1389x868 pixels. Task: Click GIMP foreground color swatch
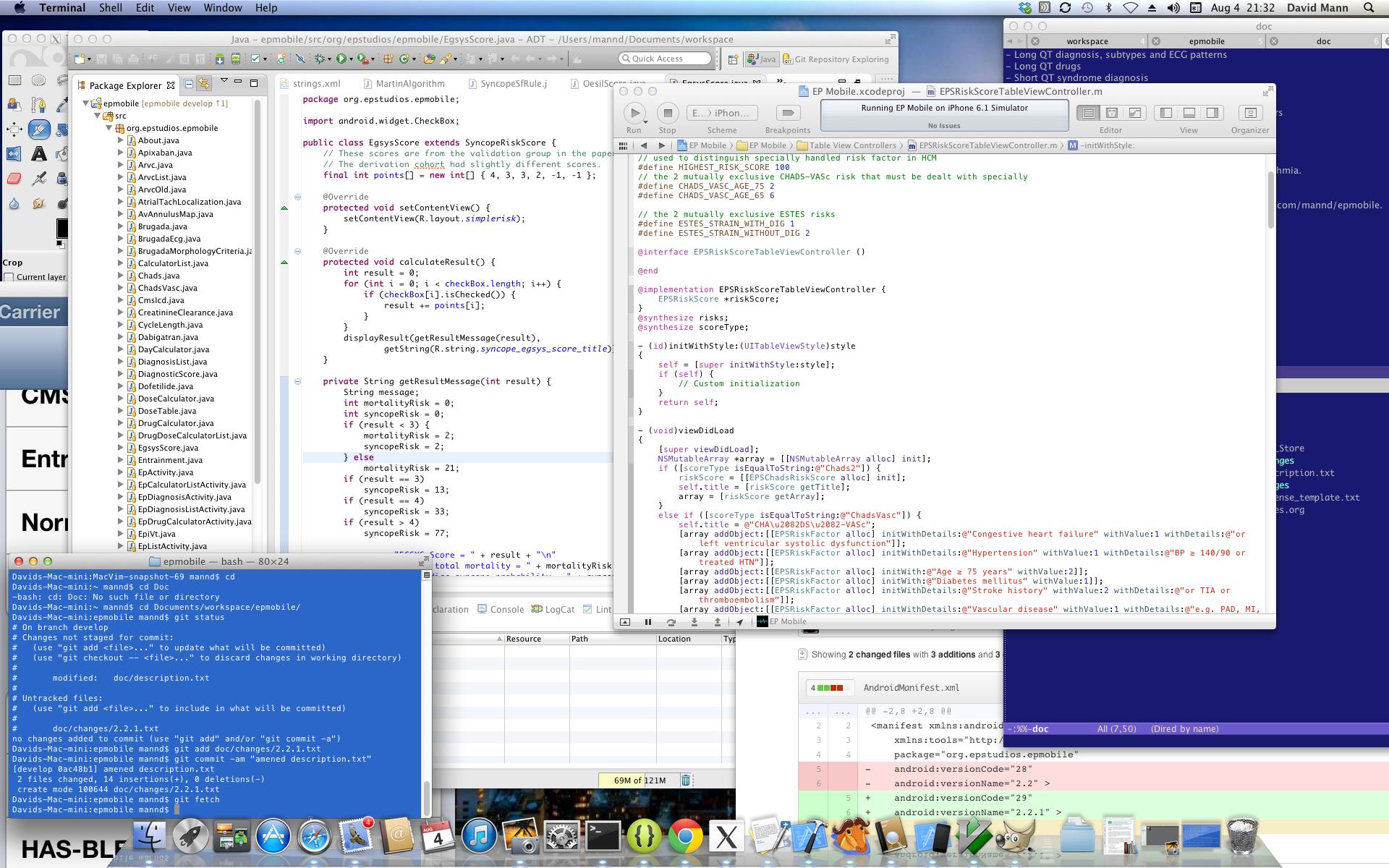pos(62,229)
